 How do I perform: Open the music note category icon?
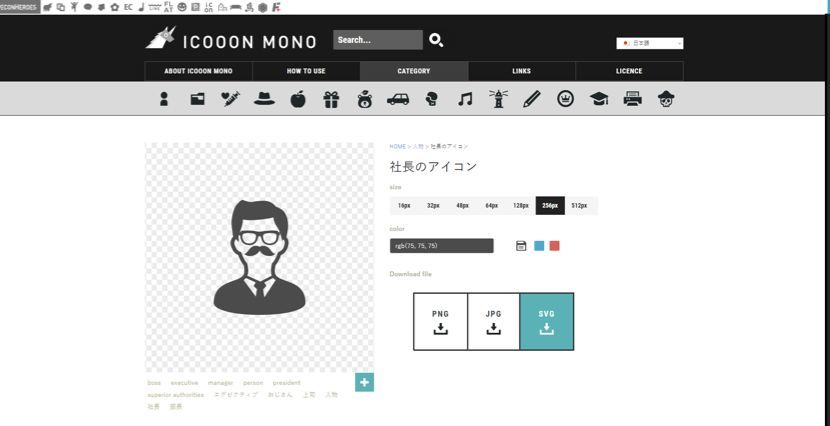(x=465, y=99)
